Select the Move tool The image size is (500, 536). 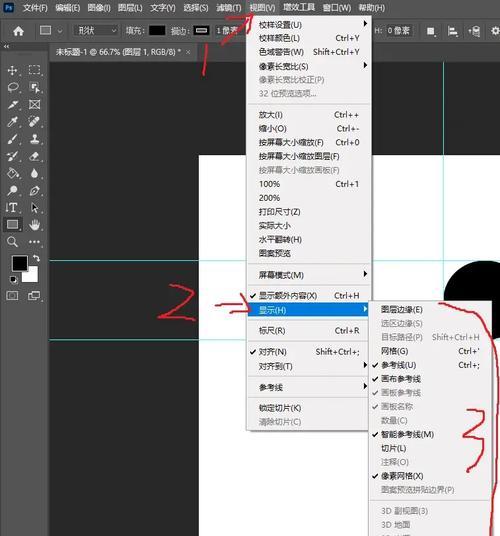[13, 70]
